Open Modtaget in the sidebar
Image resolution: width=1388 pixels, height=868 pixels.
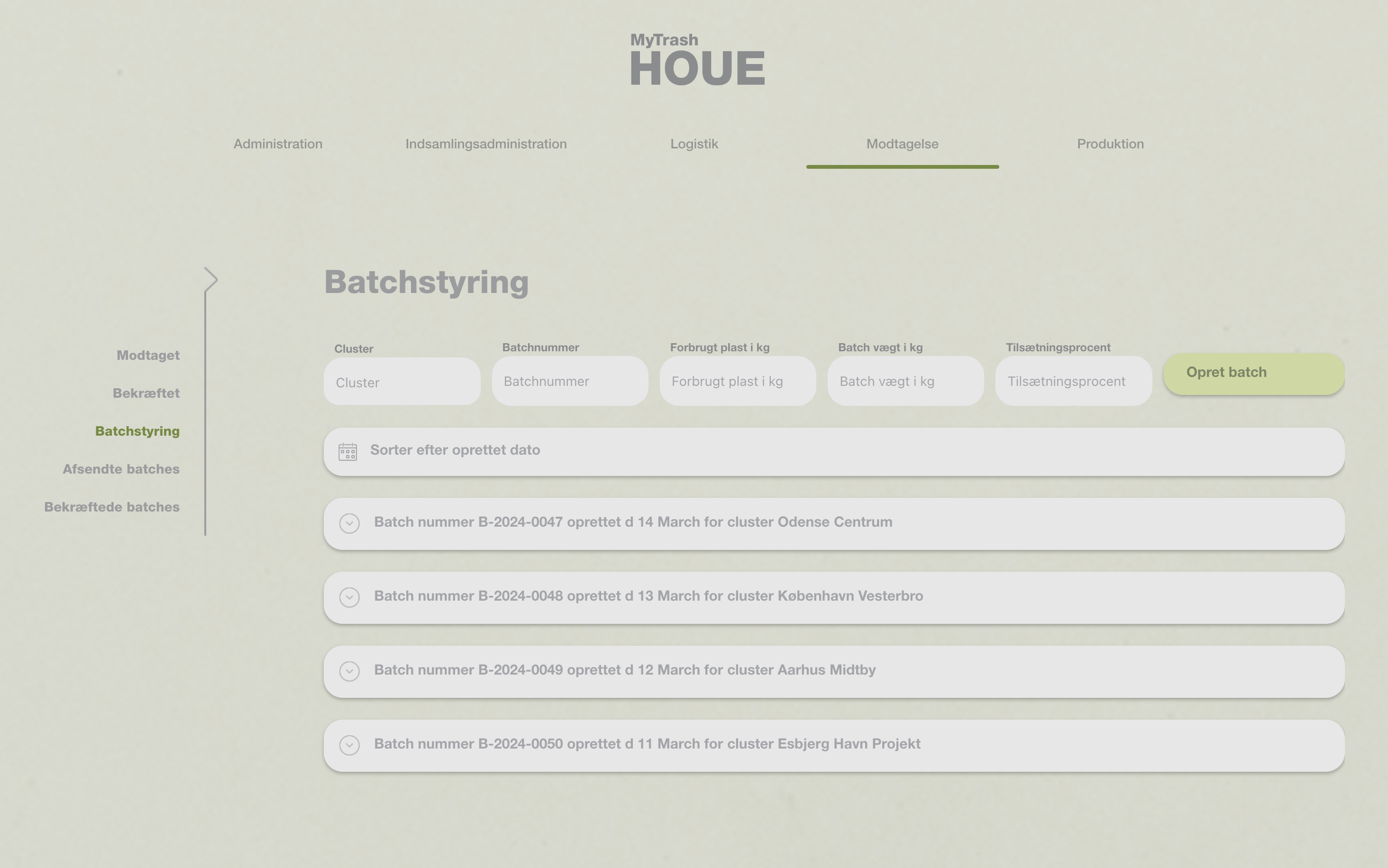pos(148,356)
